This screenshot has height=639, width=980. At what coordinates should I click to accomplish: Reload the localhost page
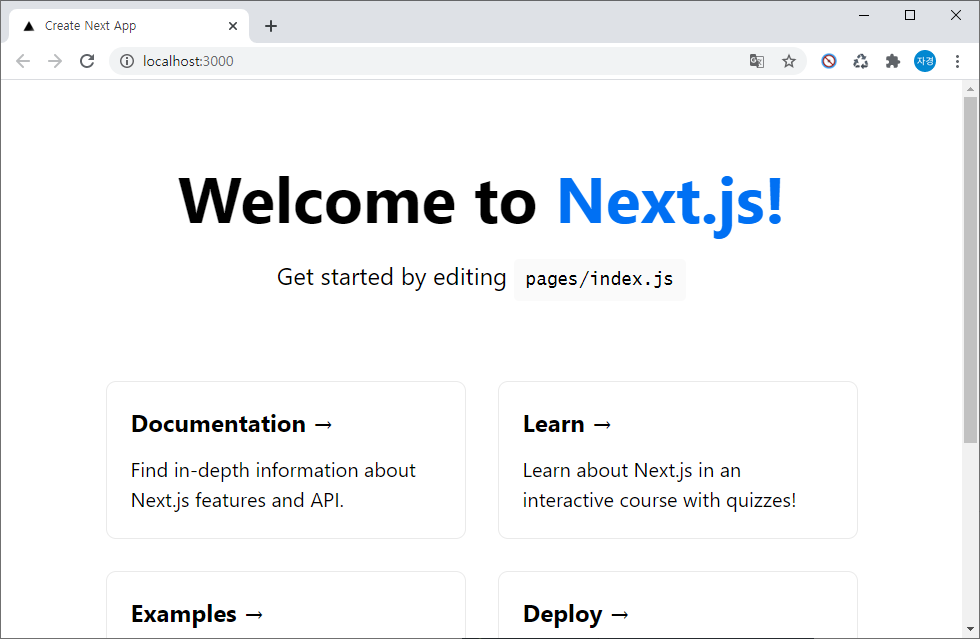tap(87, 61)
